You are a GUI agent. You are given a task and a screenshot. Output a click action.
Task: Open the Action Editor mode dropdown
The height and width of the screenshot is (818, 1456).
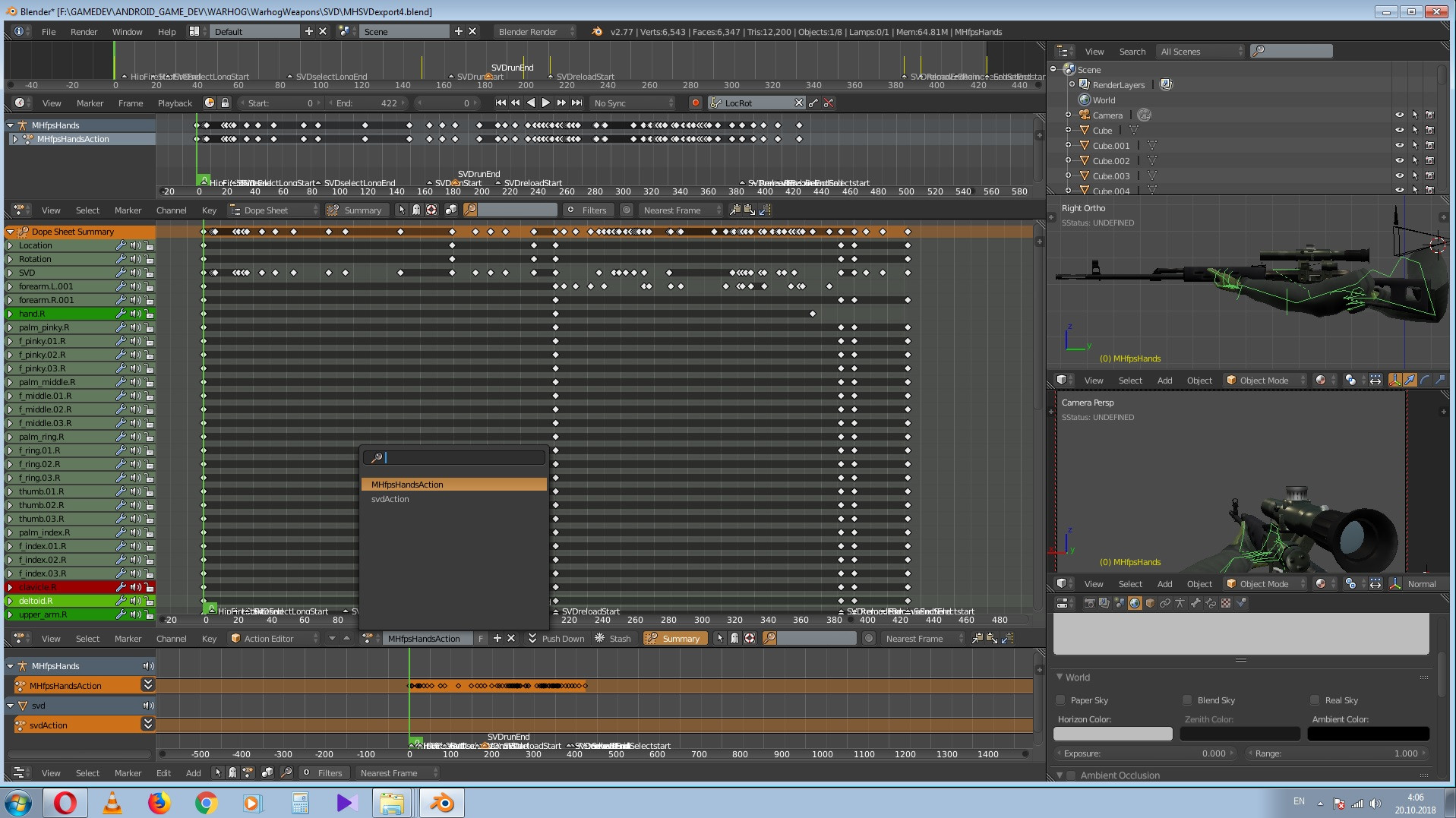coord(273,639)
